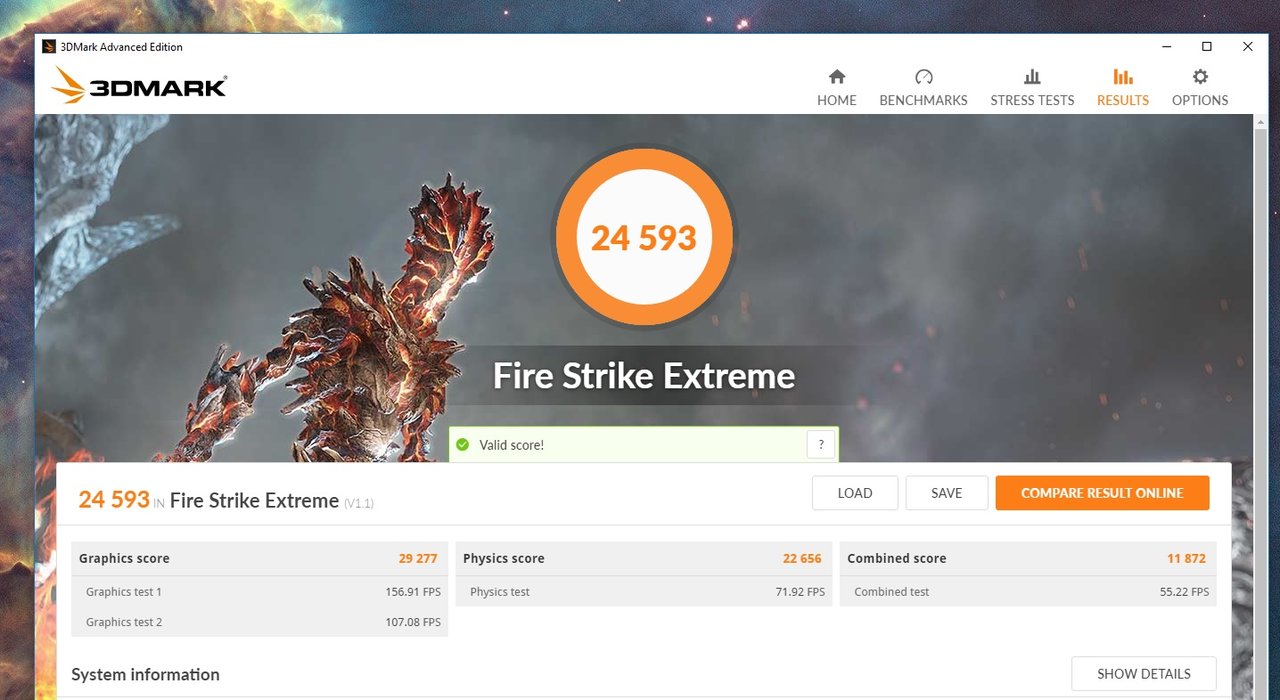Click the 29 277 graphics score value
The image size is (1280, 700).
pos(418,559)
